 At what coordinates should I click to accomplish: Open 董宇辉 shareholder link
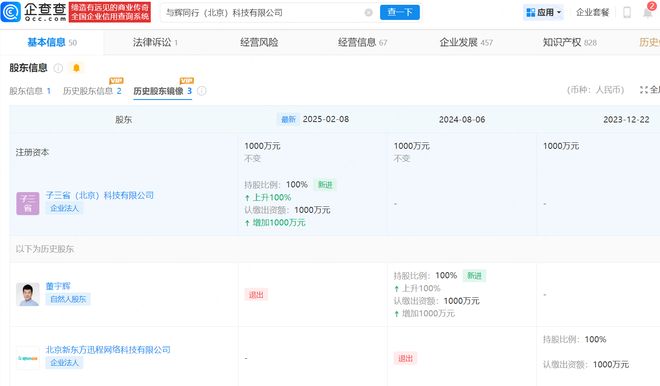(58, 286)
